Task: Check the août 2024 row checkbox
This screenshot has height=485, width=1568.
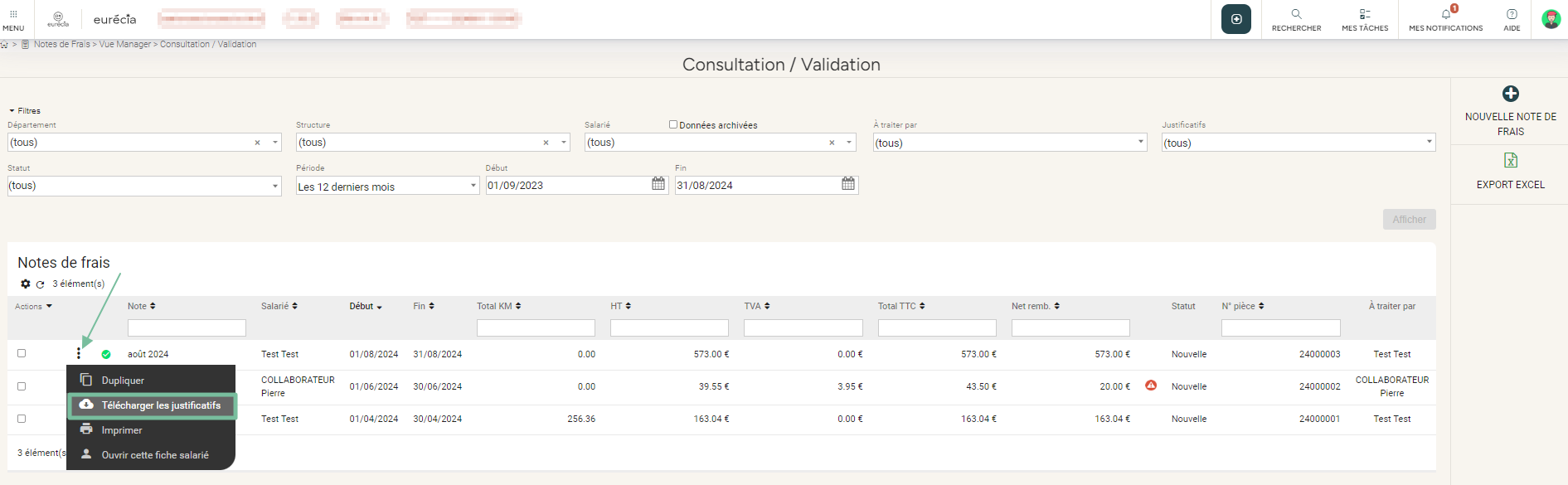Action: (22, 353)
